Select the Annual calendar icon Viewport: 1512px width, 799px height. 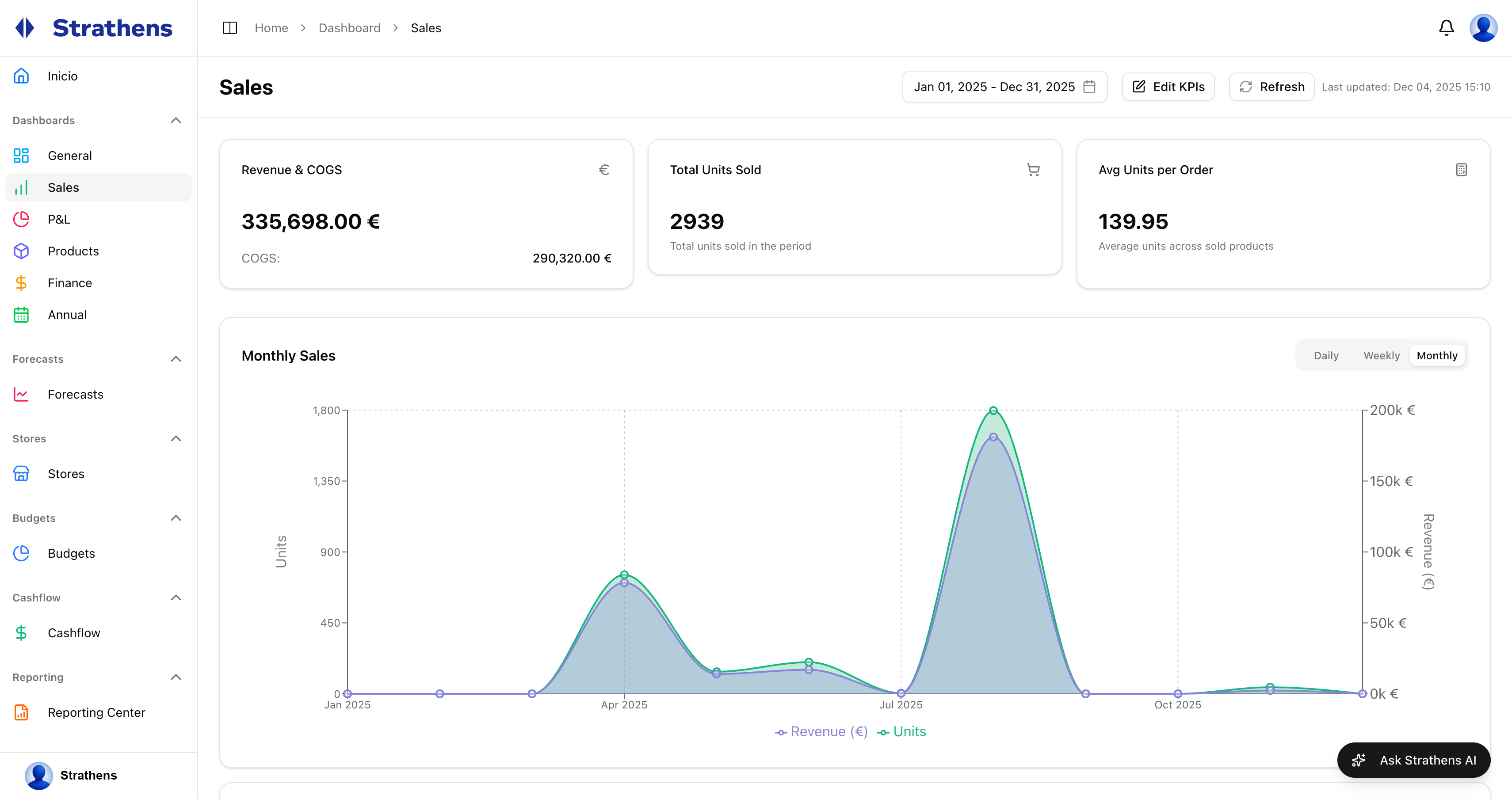coord(21,315)
